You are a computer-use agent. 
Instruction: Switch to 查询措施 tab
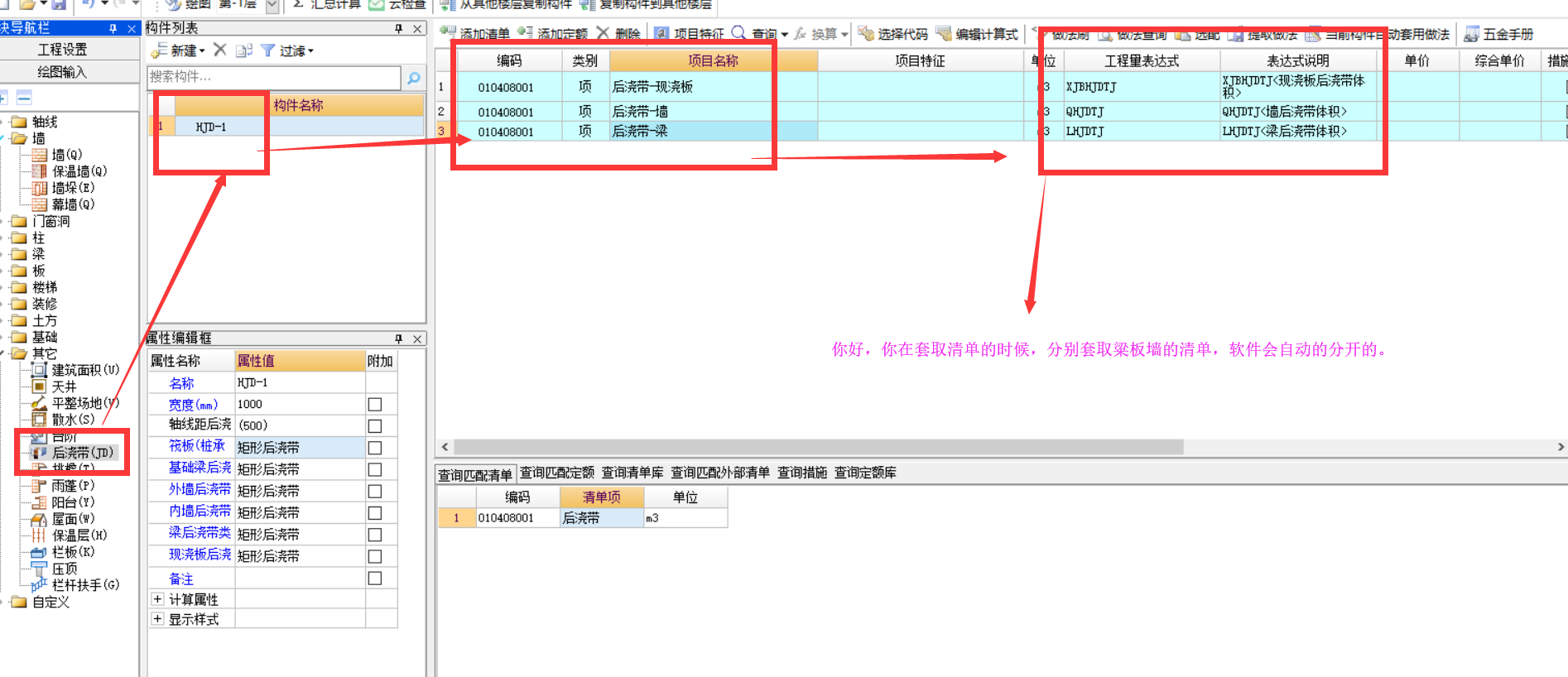802,473
